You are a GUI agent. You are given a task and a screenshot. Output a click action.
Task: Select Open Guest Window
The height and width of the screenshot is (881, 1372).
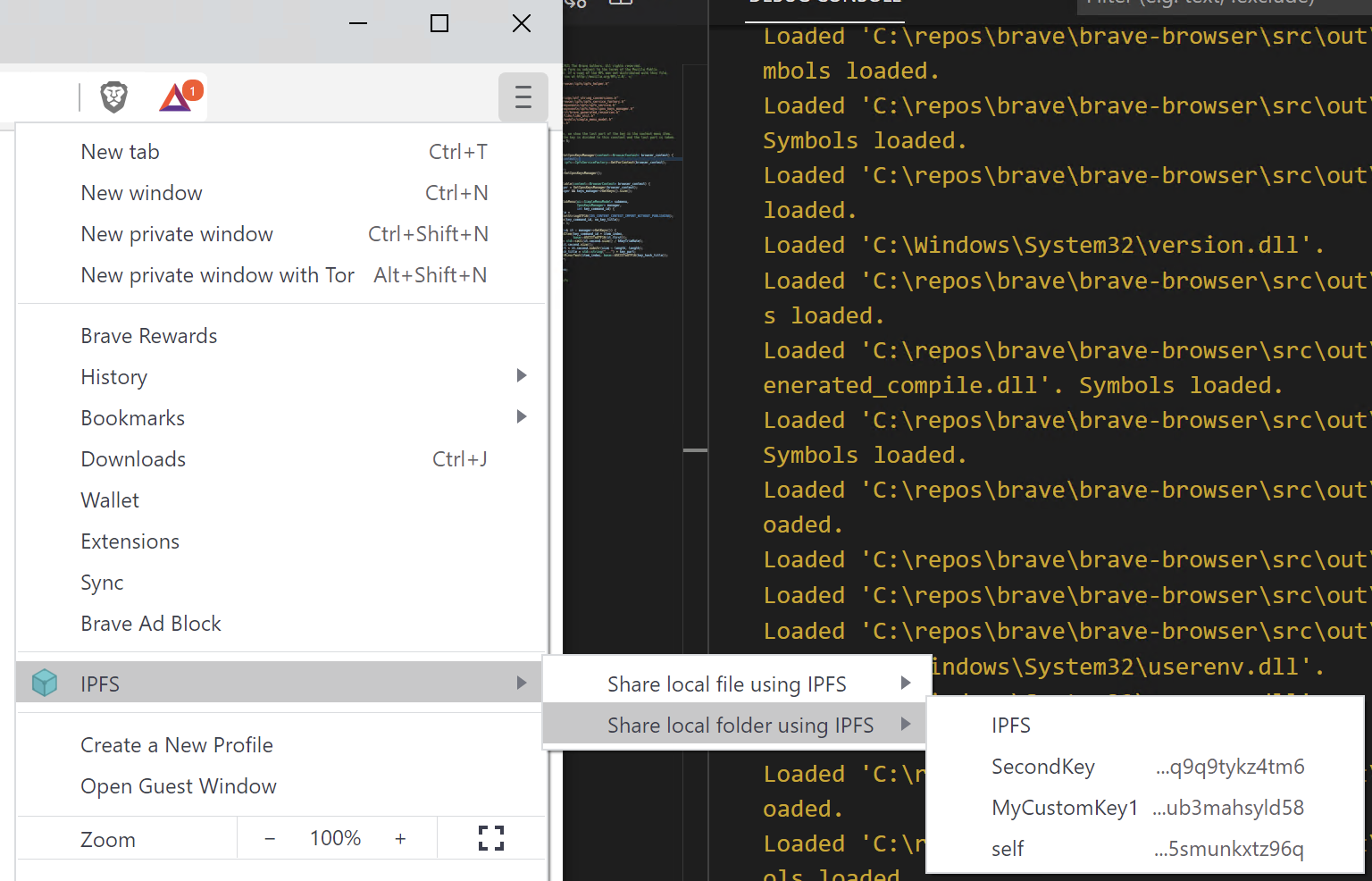point(281,786)
